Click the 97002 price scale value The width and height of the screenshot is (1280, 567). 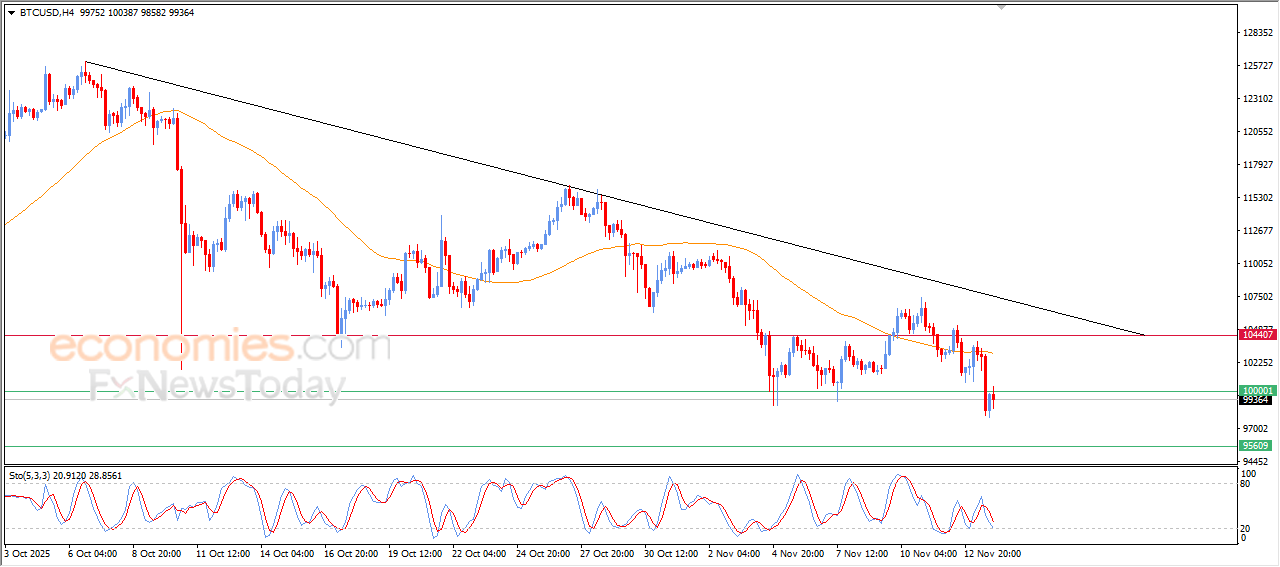pyautogui.click(x=1257, y=428)
